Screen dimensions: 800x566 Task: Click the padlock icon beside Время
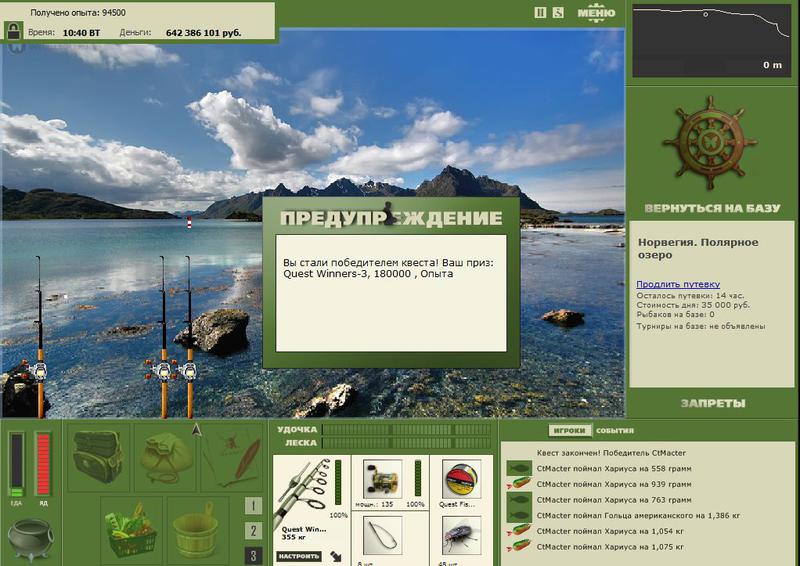[13, 31]
